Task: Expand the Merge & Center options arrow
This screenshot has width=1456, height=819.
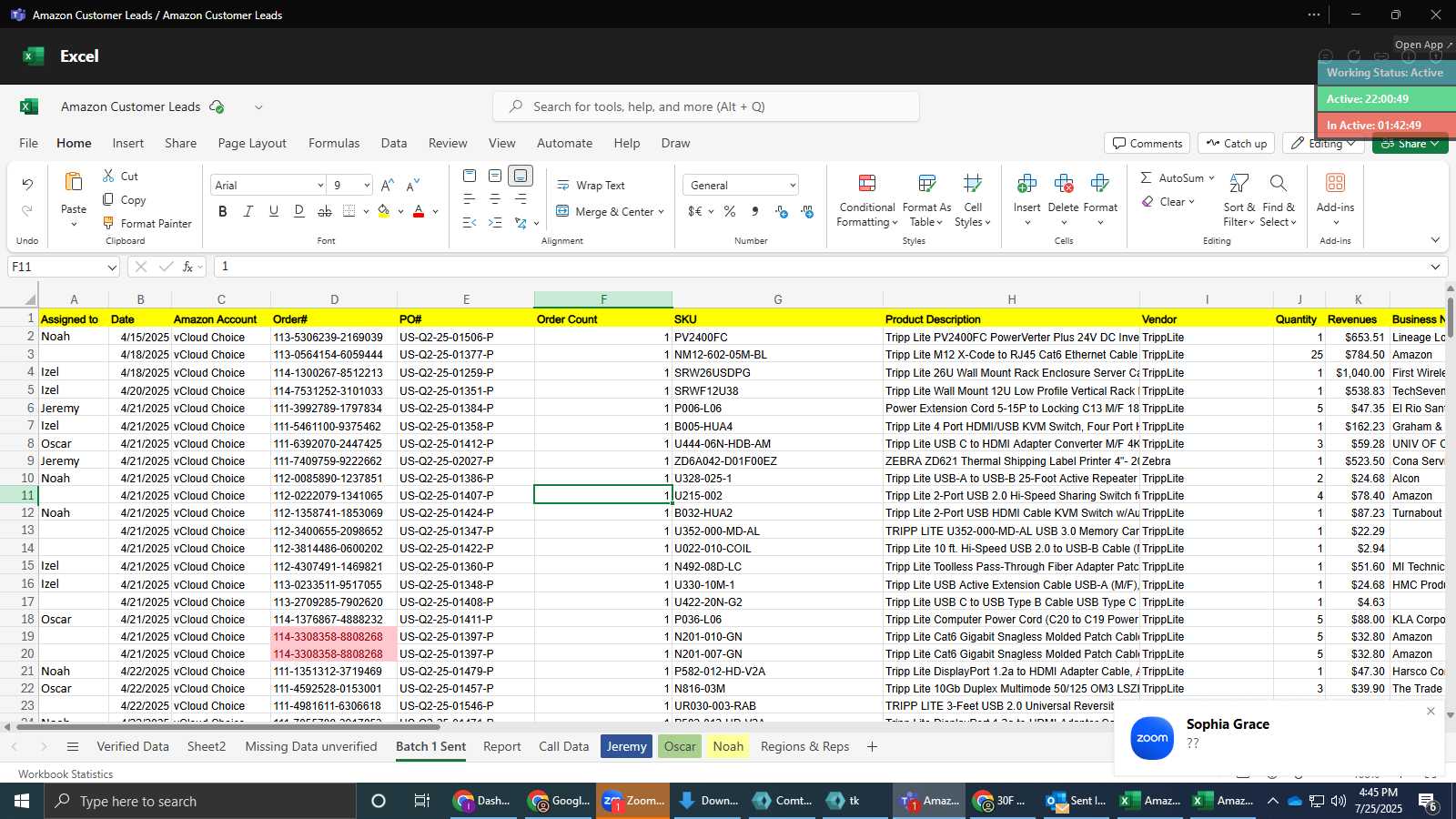Action: 661,212
